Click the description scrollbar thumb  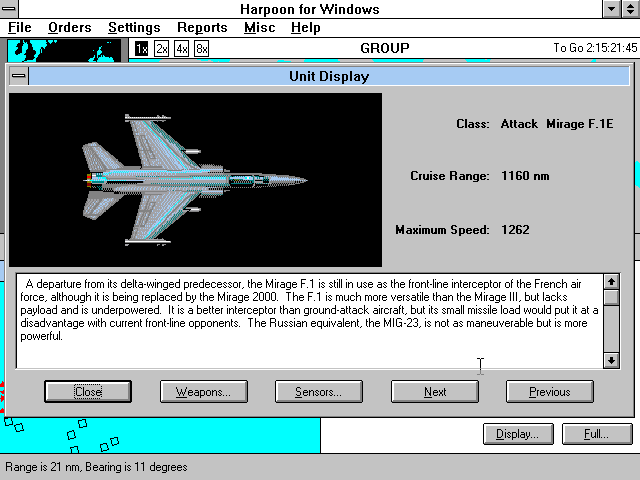(x=611, y=298)
